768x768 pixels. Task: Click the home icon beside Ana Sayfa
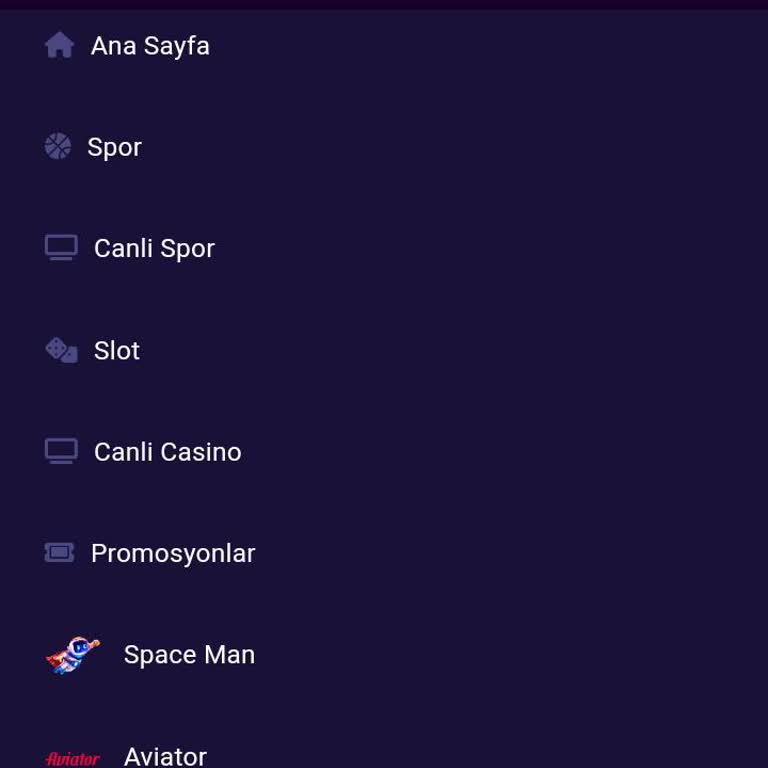point(59,45)
